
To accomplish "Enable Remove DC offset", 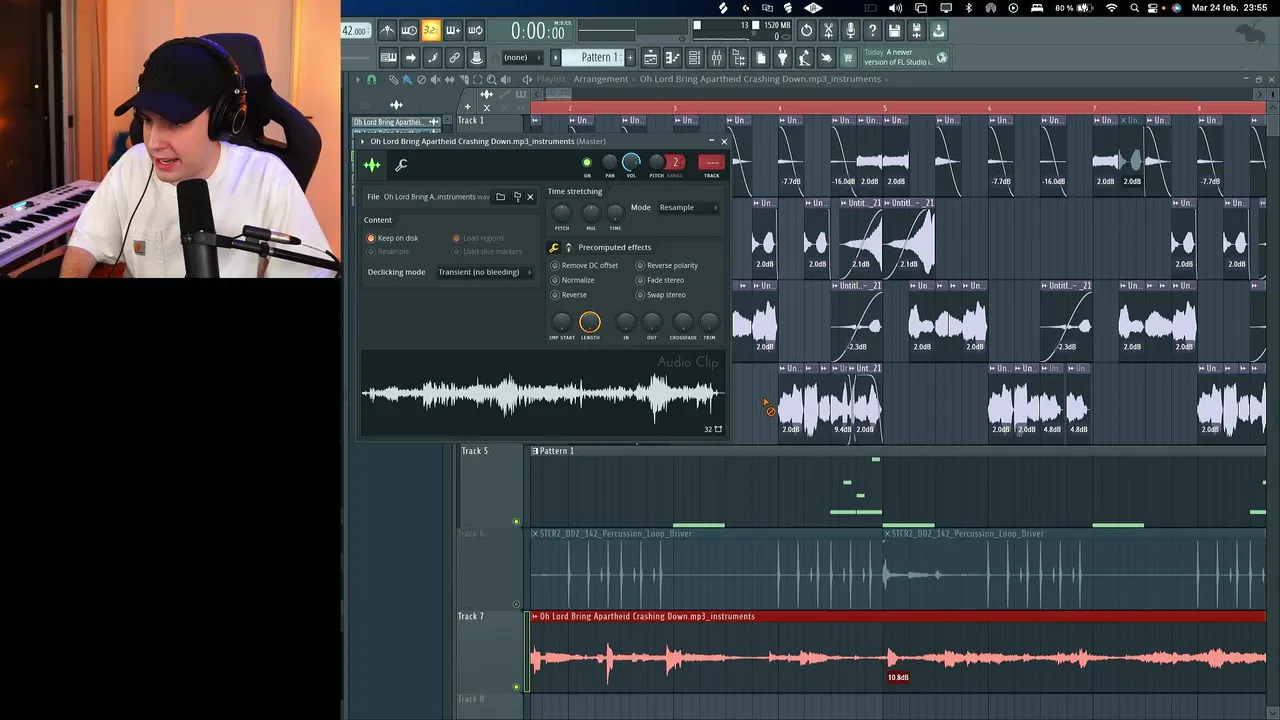I will tap(585, 265).
